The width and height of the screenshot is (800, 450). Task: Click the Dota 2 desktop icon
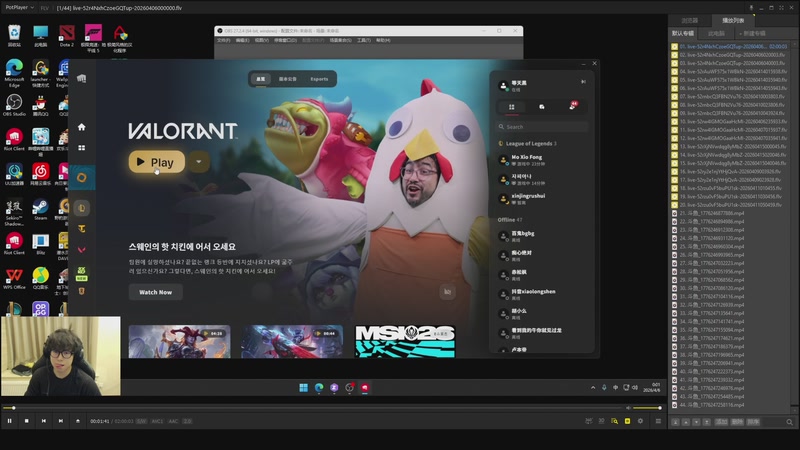[x=67, y=36]
